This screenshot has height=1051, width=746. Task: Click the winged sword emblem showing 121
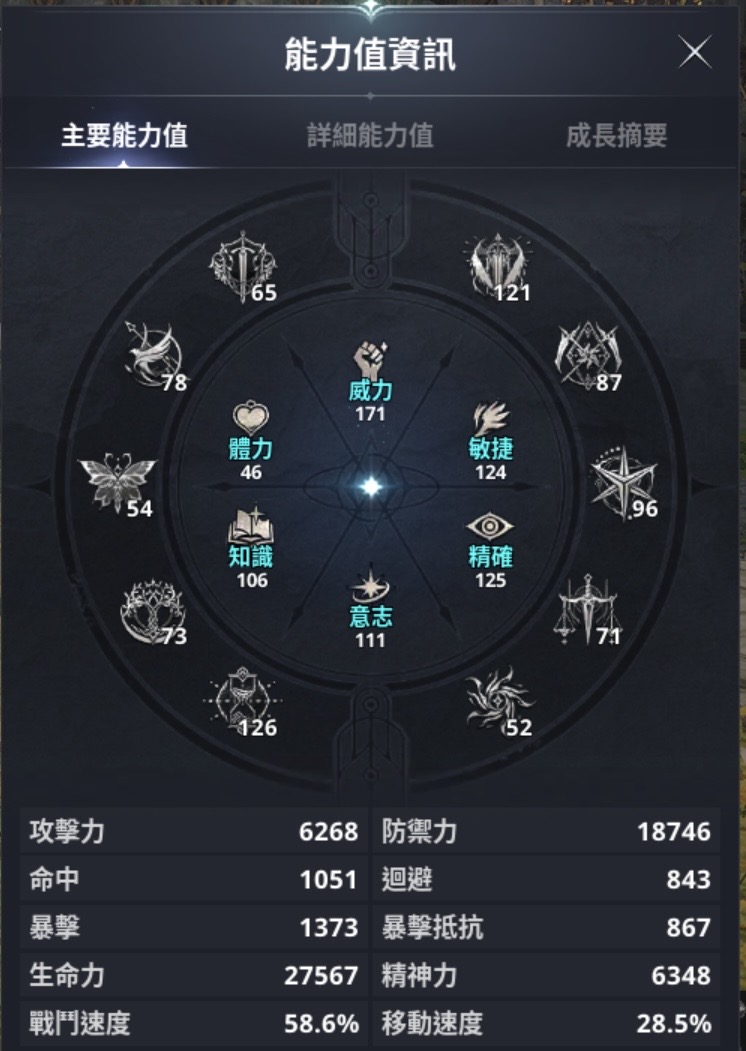[497, 265]
